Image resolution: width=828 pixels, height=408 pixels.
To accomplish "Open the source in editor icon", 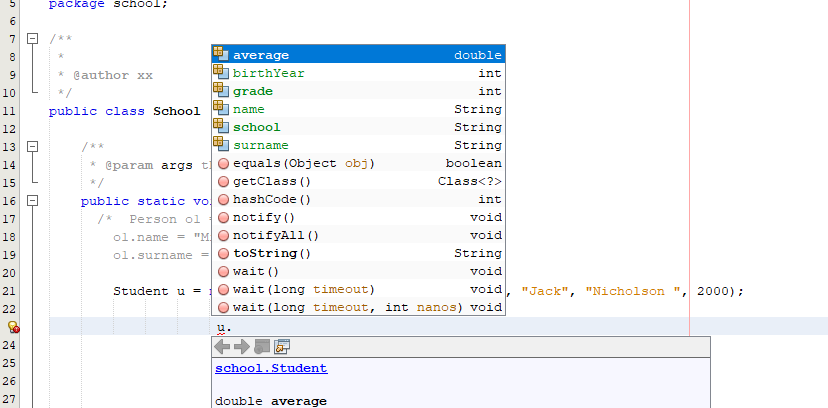I will point(282,347).
